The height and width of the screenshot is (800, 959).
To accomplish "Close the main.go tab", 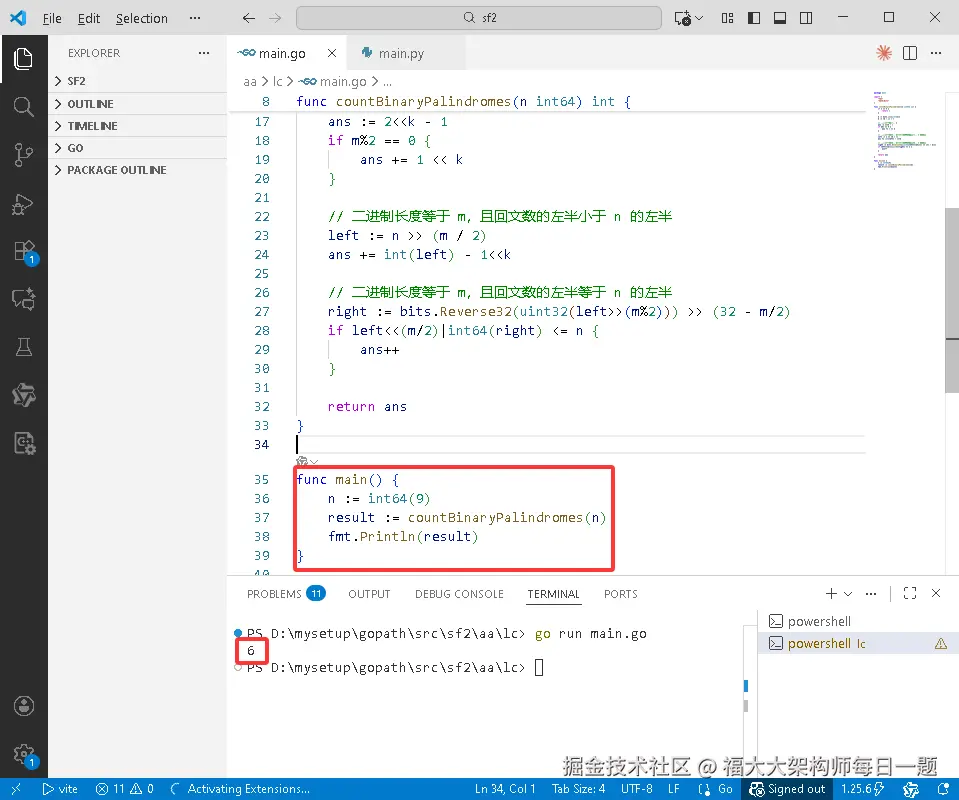I will coord(331,53).
